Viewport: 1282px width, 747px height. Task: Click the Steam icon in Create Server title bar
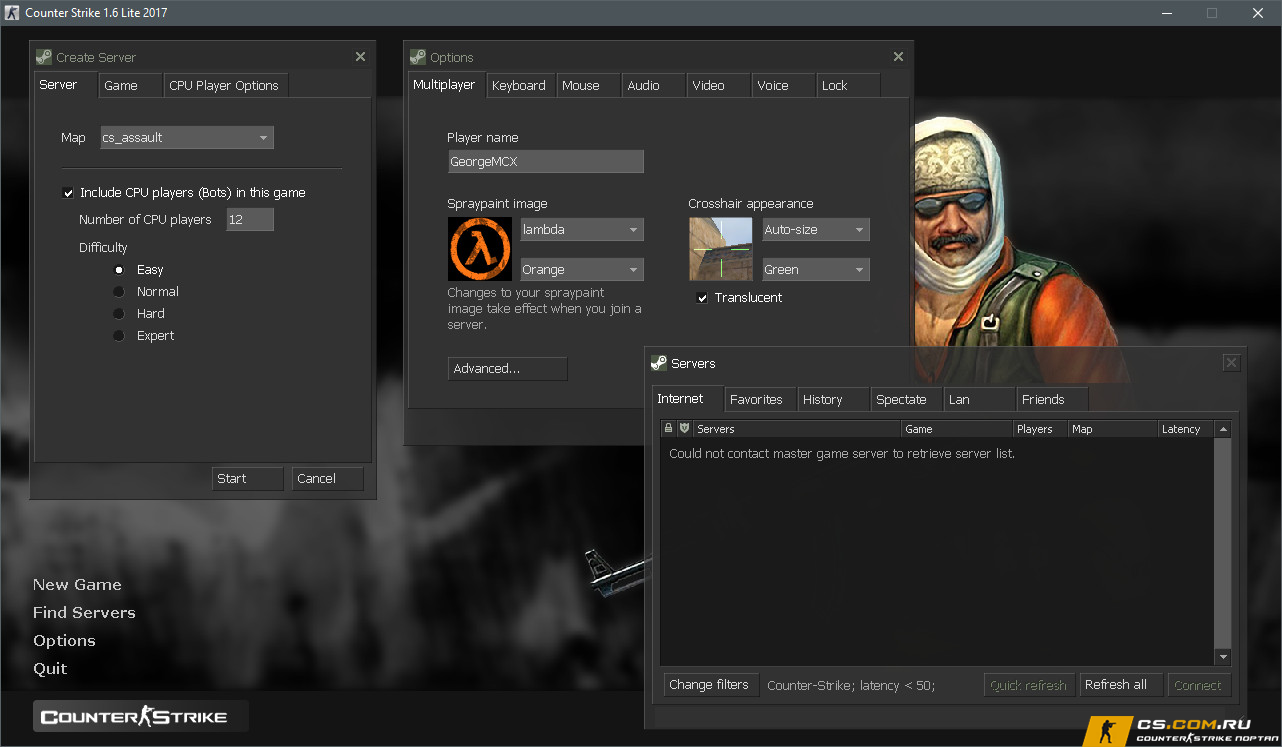(43, 57)
